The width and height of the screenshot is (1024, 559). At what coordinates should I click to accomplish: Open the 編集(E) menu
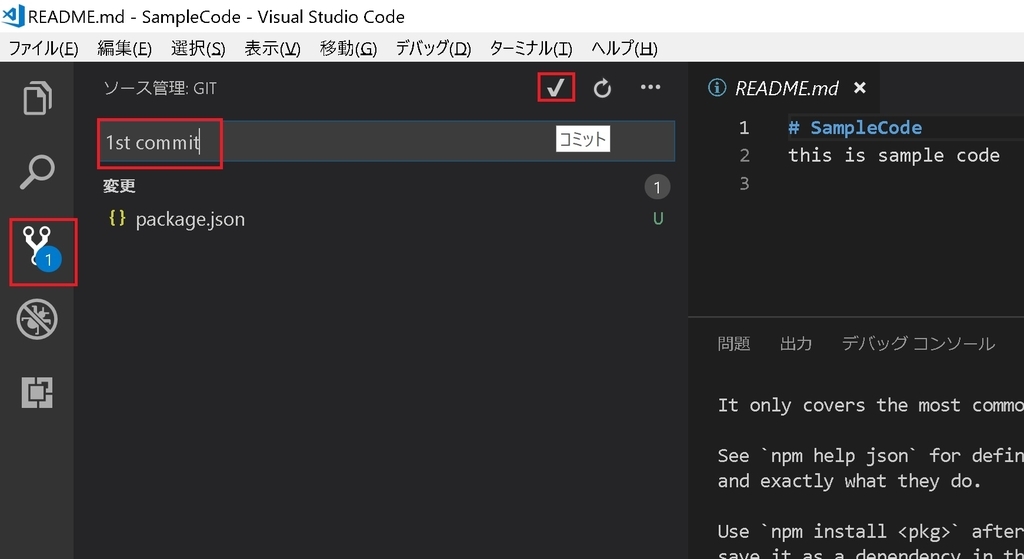(124, 48)
